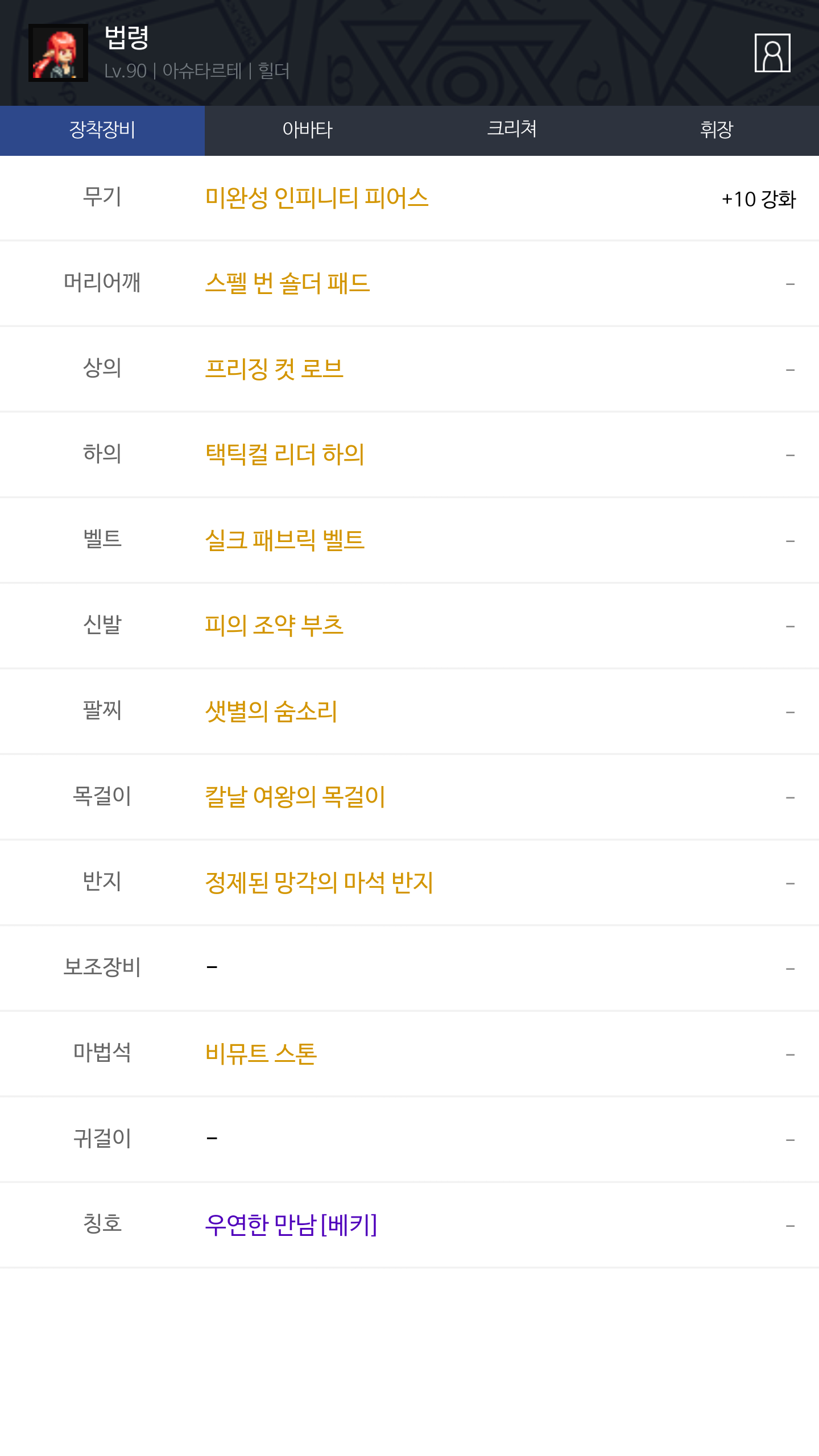
Task: Open title 우연한 만남 [베키]
Action: point(291,1225)
